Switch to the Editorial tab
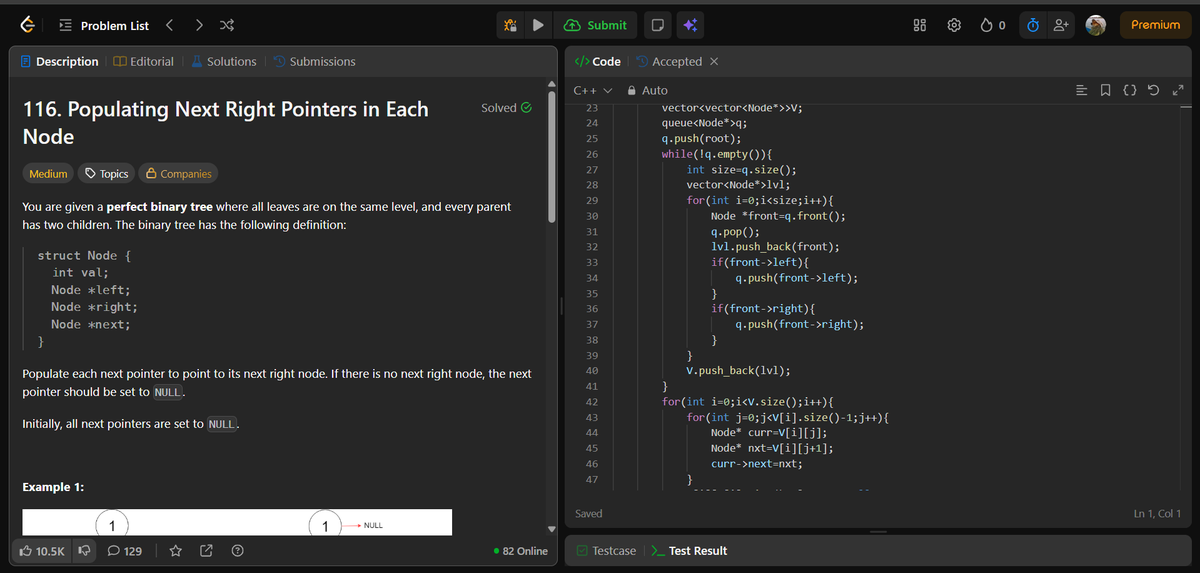The height and width of the screenshot is (573, 1200). 144,62
